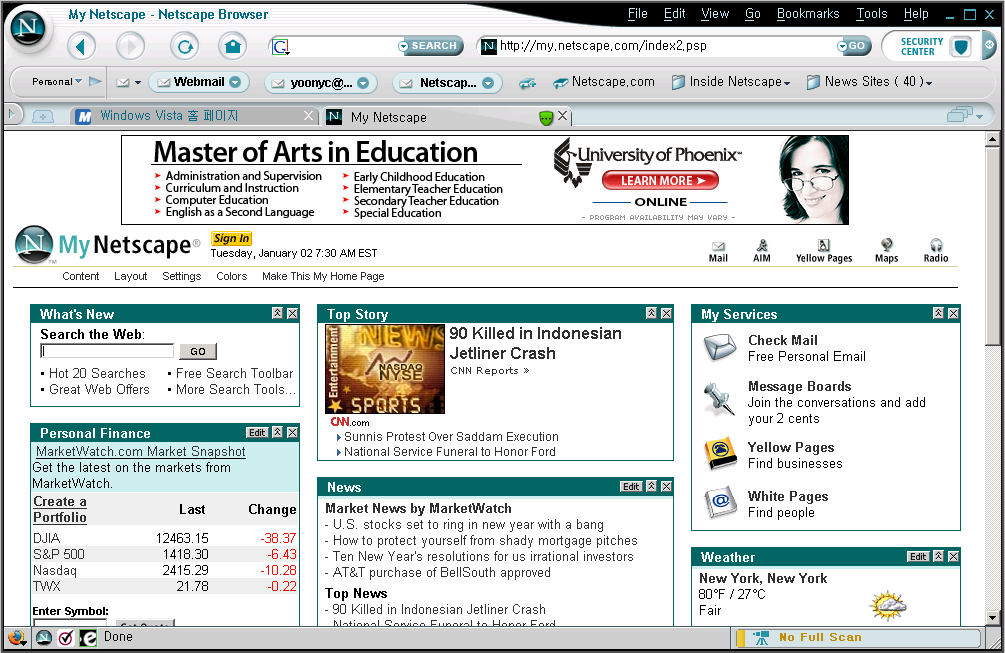1005x653 pixels.
Task: Edit the Personal Finance panel
Action: [257, 433]
